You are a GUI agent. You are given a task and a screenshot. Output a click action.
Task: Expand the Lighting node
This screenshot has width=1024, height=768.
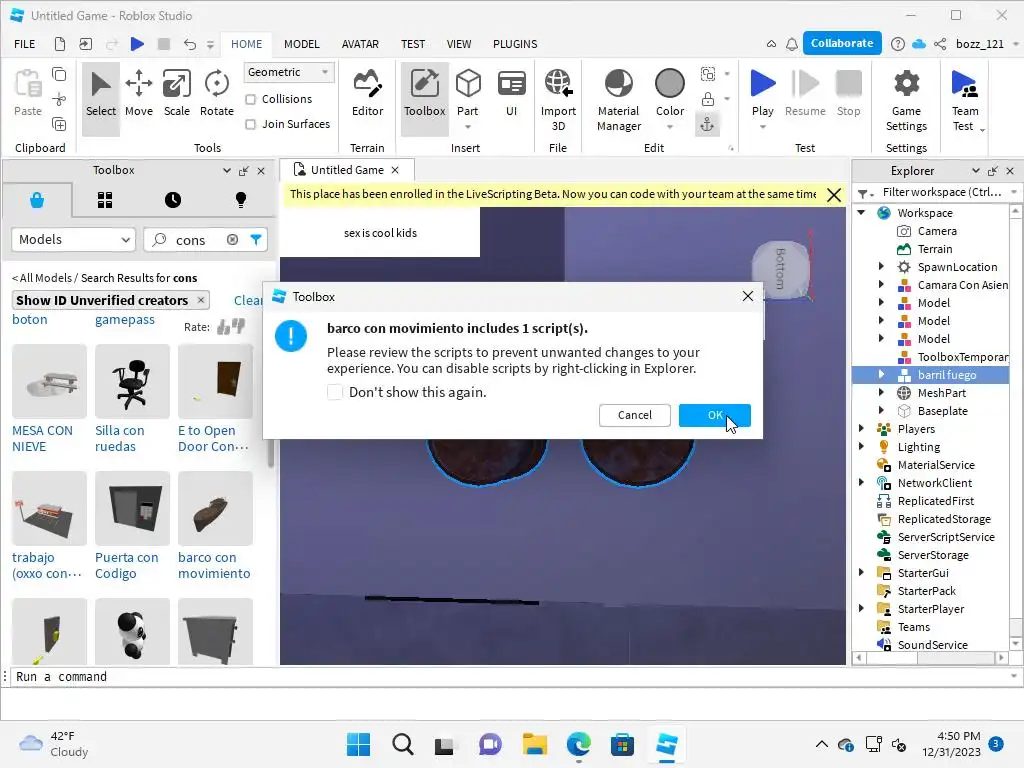click(x=861, y=447)
